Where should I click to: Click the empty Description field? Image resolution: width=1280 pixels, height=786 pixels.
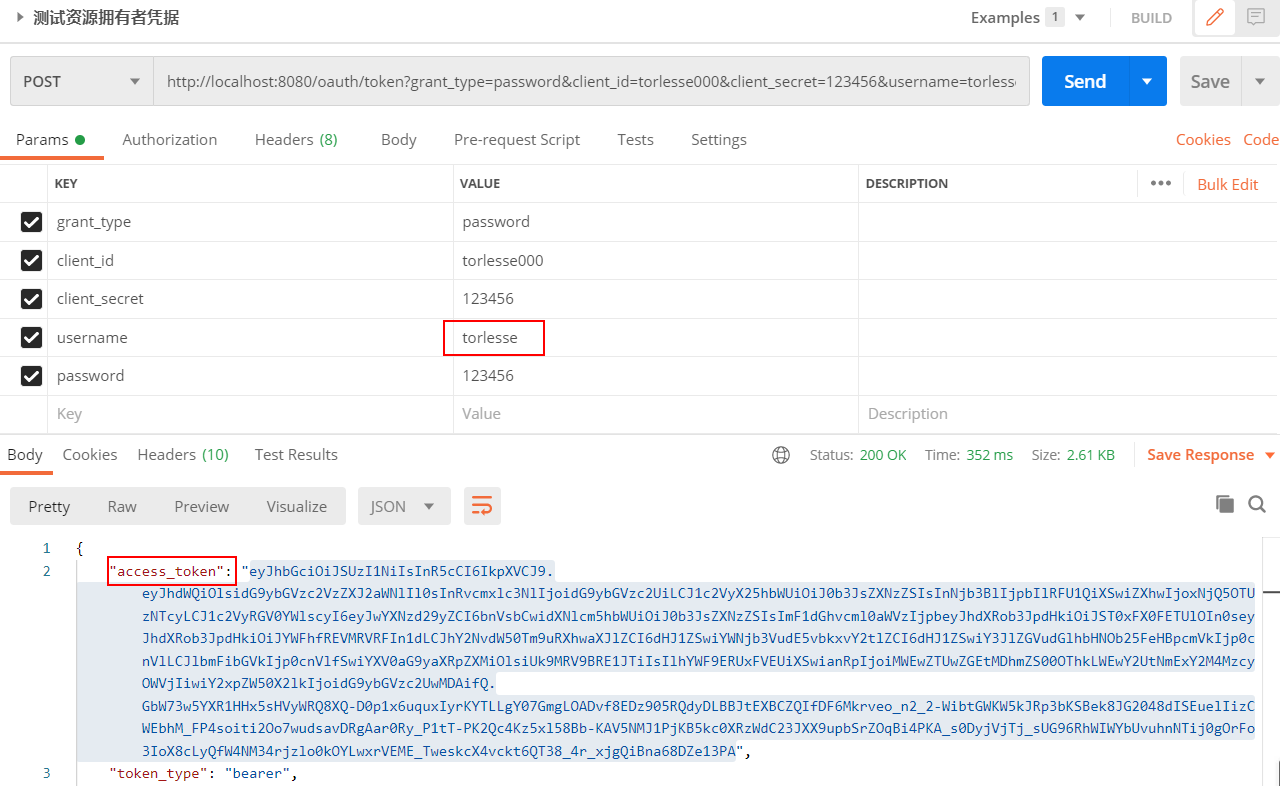coord(1068,414)
